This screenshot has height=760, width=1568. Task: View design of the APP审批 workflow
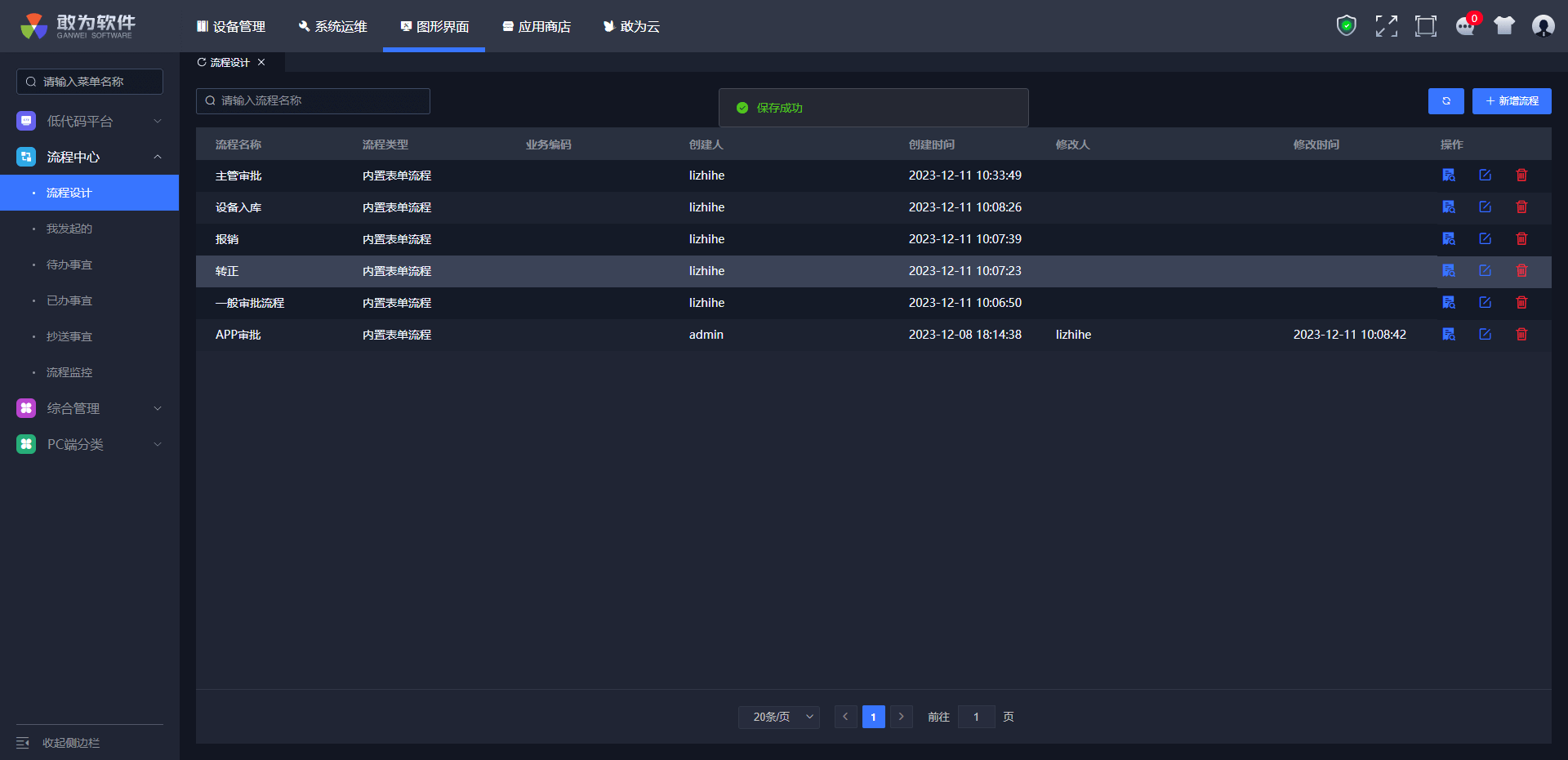click(1449, 335)
